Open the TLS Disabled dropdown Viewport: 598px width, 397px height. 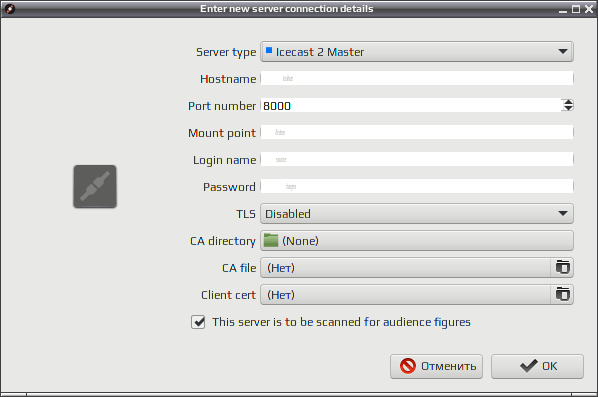[x=416, y=214]
